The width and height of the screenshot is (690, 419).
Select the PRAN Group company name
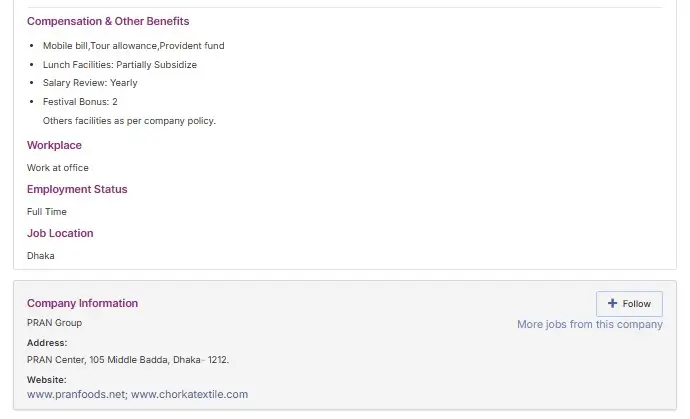[x=54, y=323]
